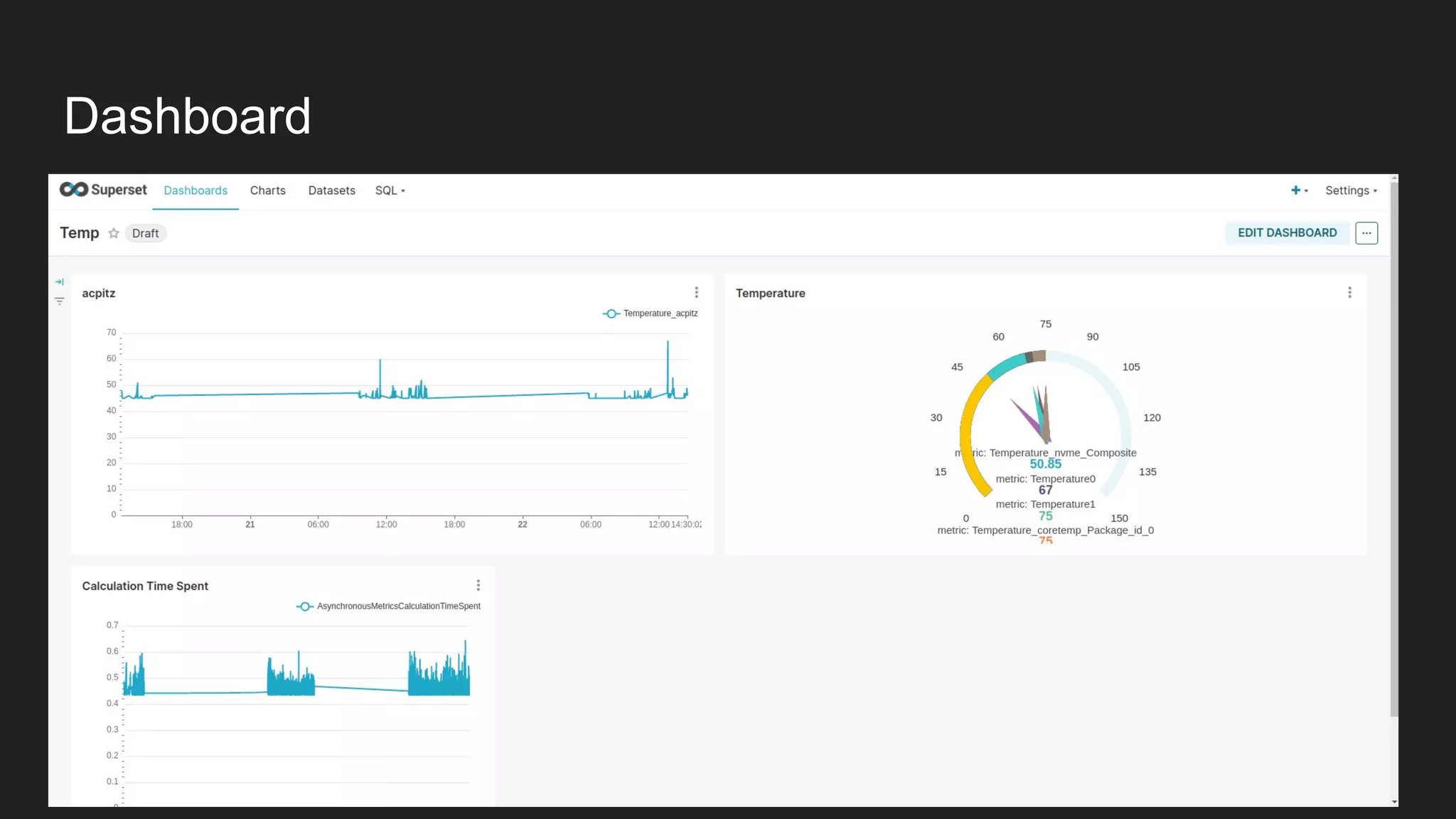This screenshot has width=1456, height=819.
Task: Expand the Settings dropdown
Action: click(1350, 191)
